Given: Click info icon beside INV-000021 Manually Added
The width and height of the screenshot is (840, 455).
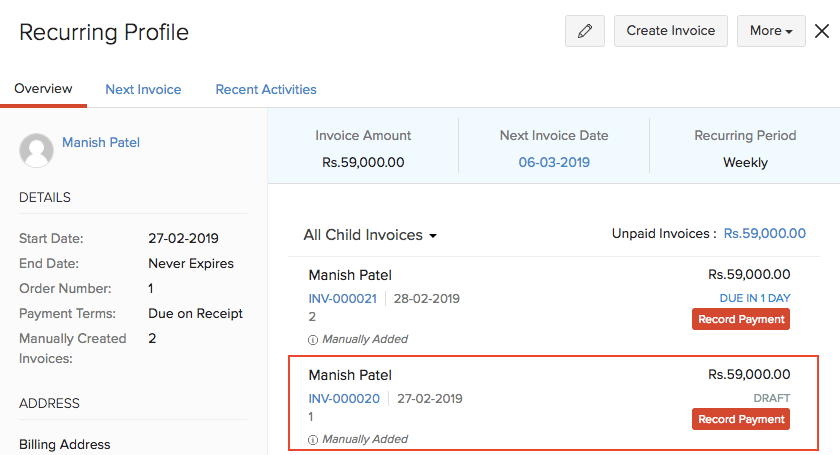Looking at the screenshot, I should [x=313, y=339].
